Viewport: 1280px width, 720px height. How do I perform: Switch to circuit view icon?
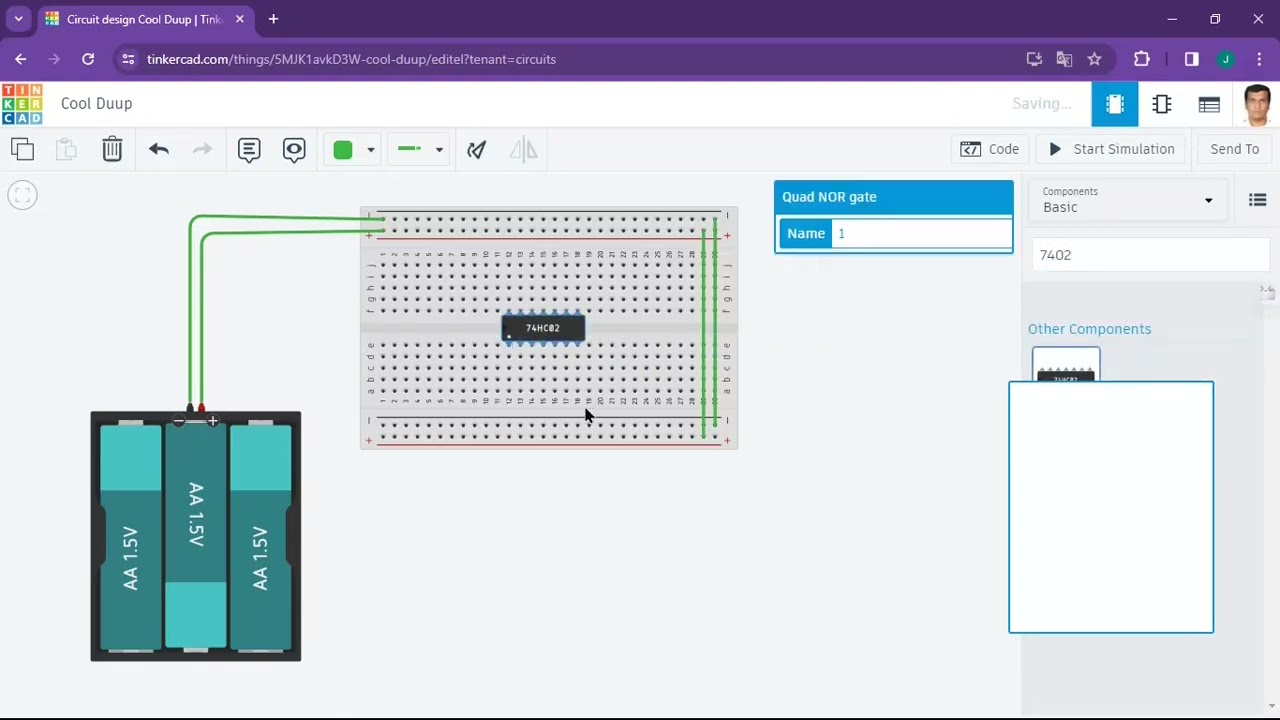click(1115, 104)
